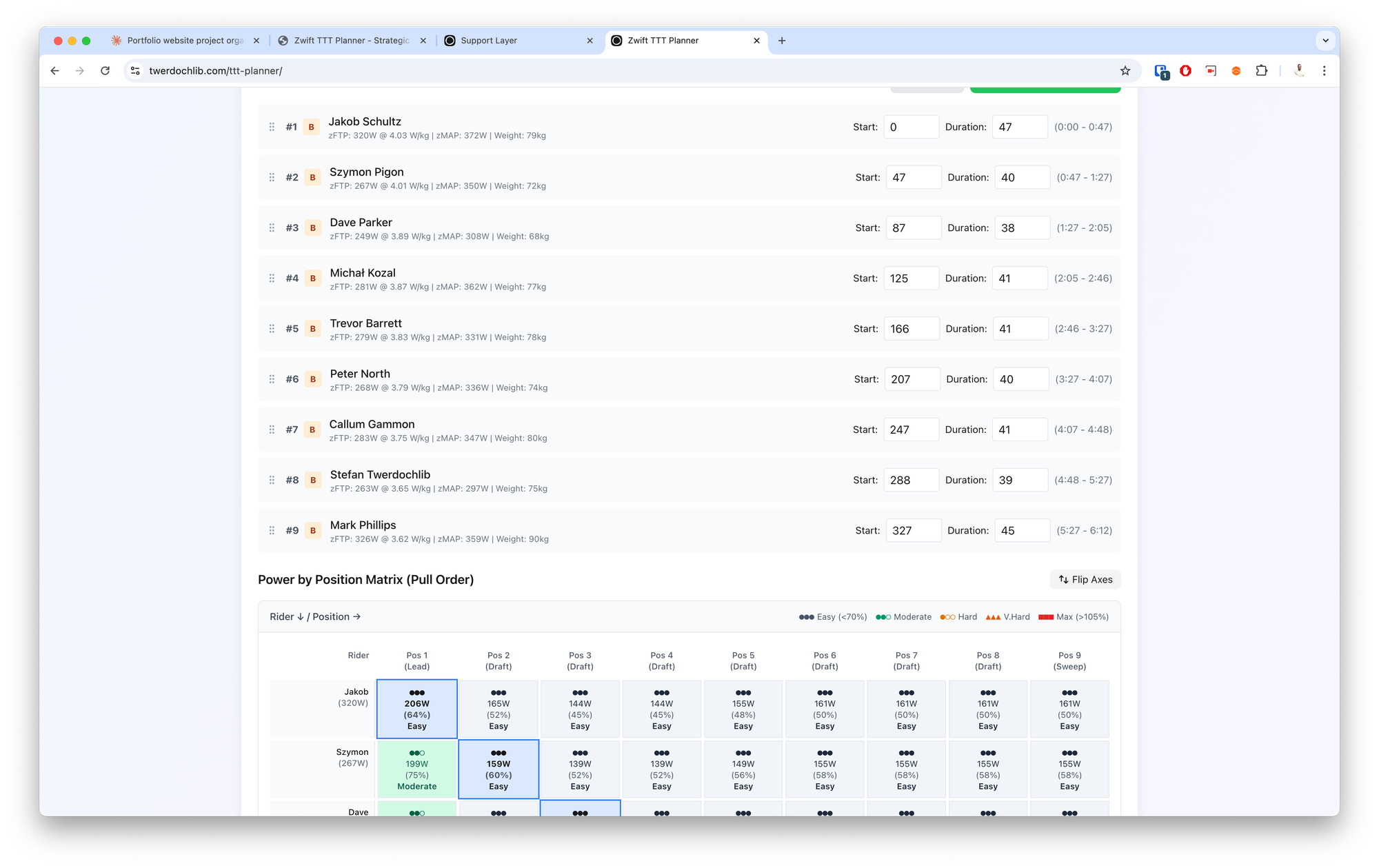Screen dimensions: 1379x868
Task: Open Chrome's three-dot menu
Action: point(1325,70)
